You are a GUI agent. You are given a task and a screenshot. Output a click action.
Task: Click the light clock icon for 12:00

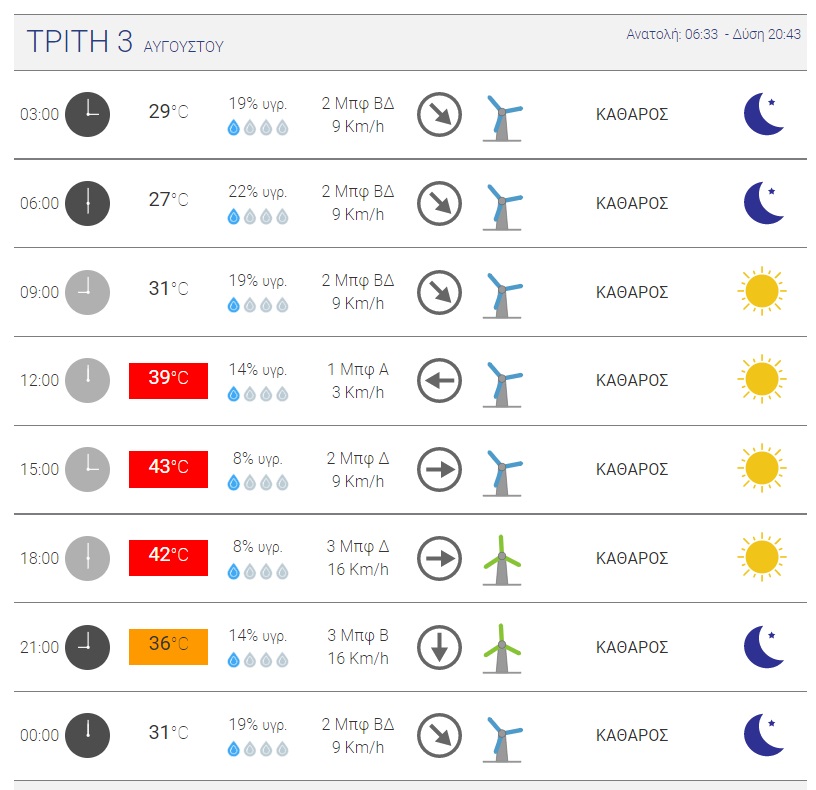tap(87, 380)
